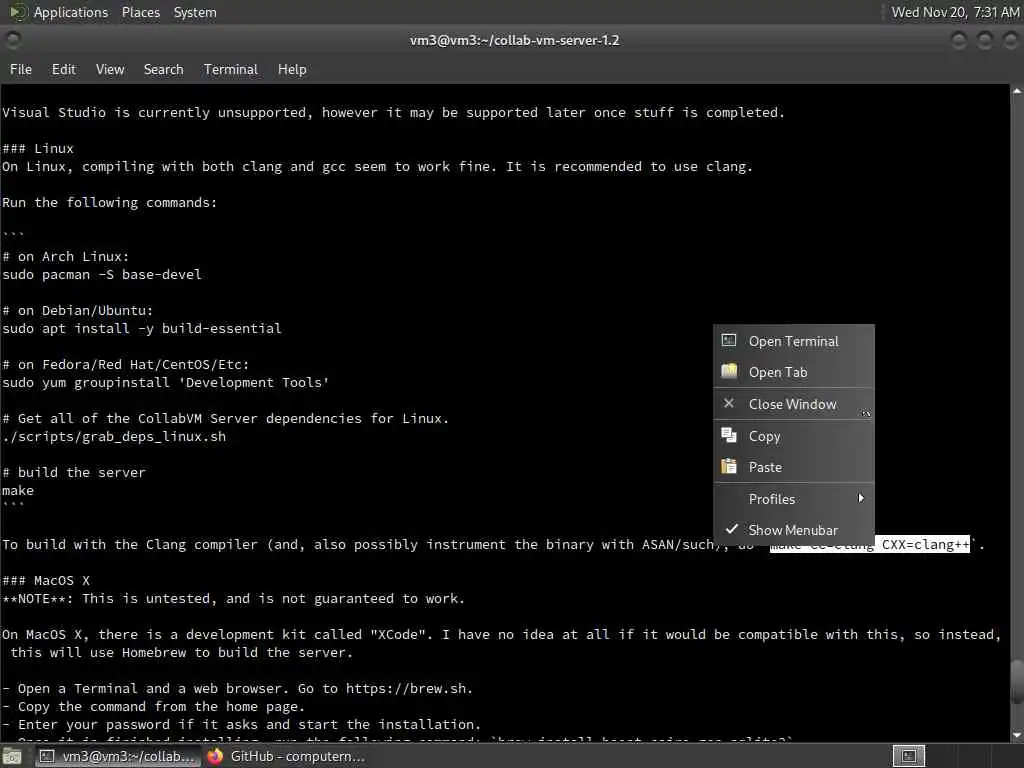
Task: Click the highlighted CXX=clang++ text
Action: [925, 545]
